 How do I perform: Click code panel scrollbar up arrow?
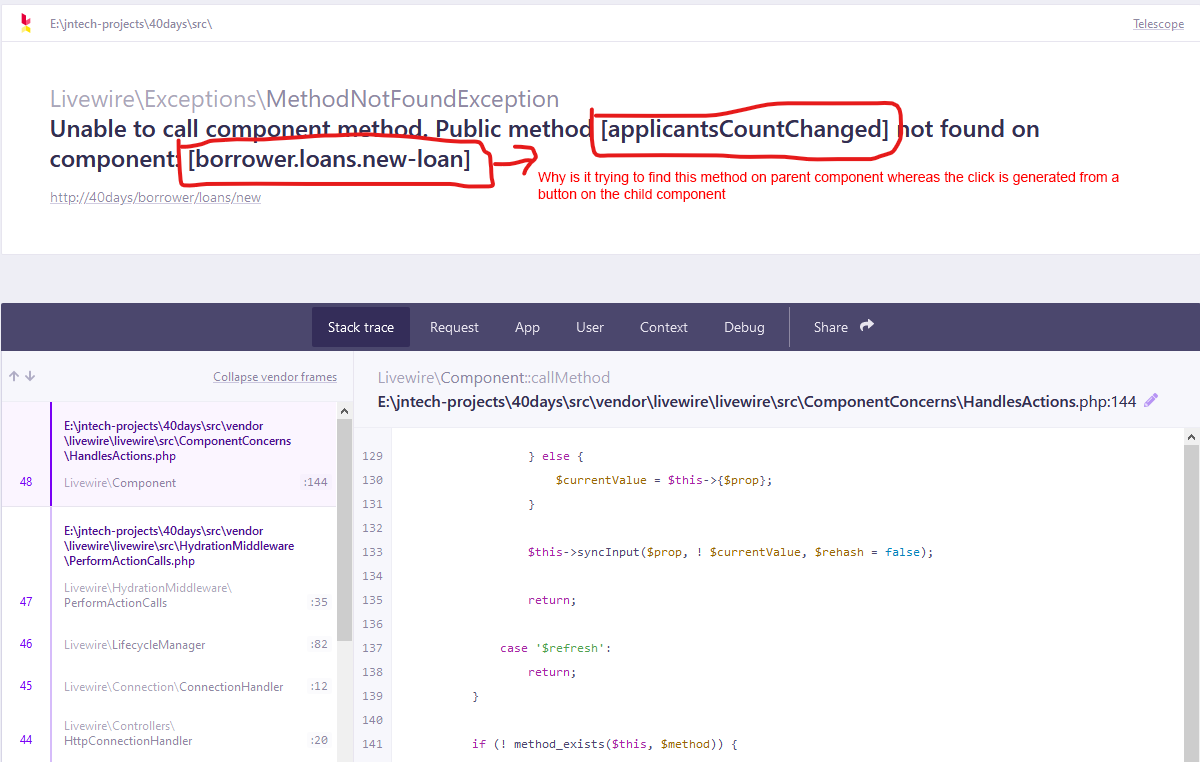[1191, 437]
